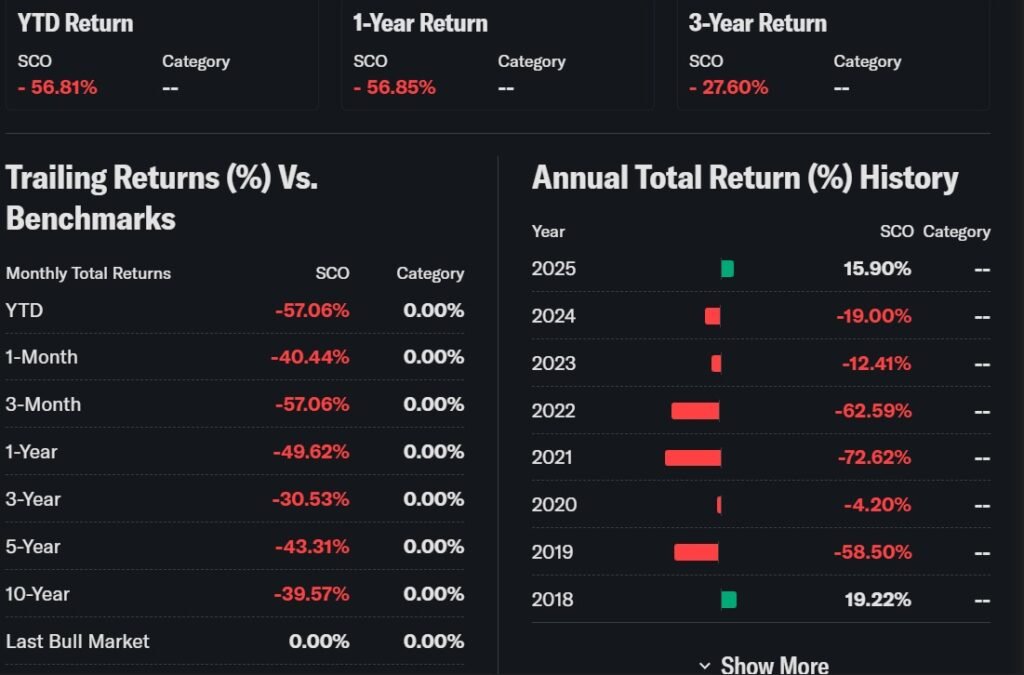Screen dimensions: 1024x675
Task: Click the Annual Total Return History heading
Action: [745, 178]
